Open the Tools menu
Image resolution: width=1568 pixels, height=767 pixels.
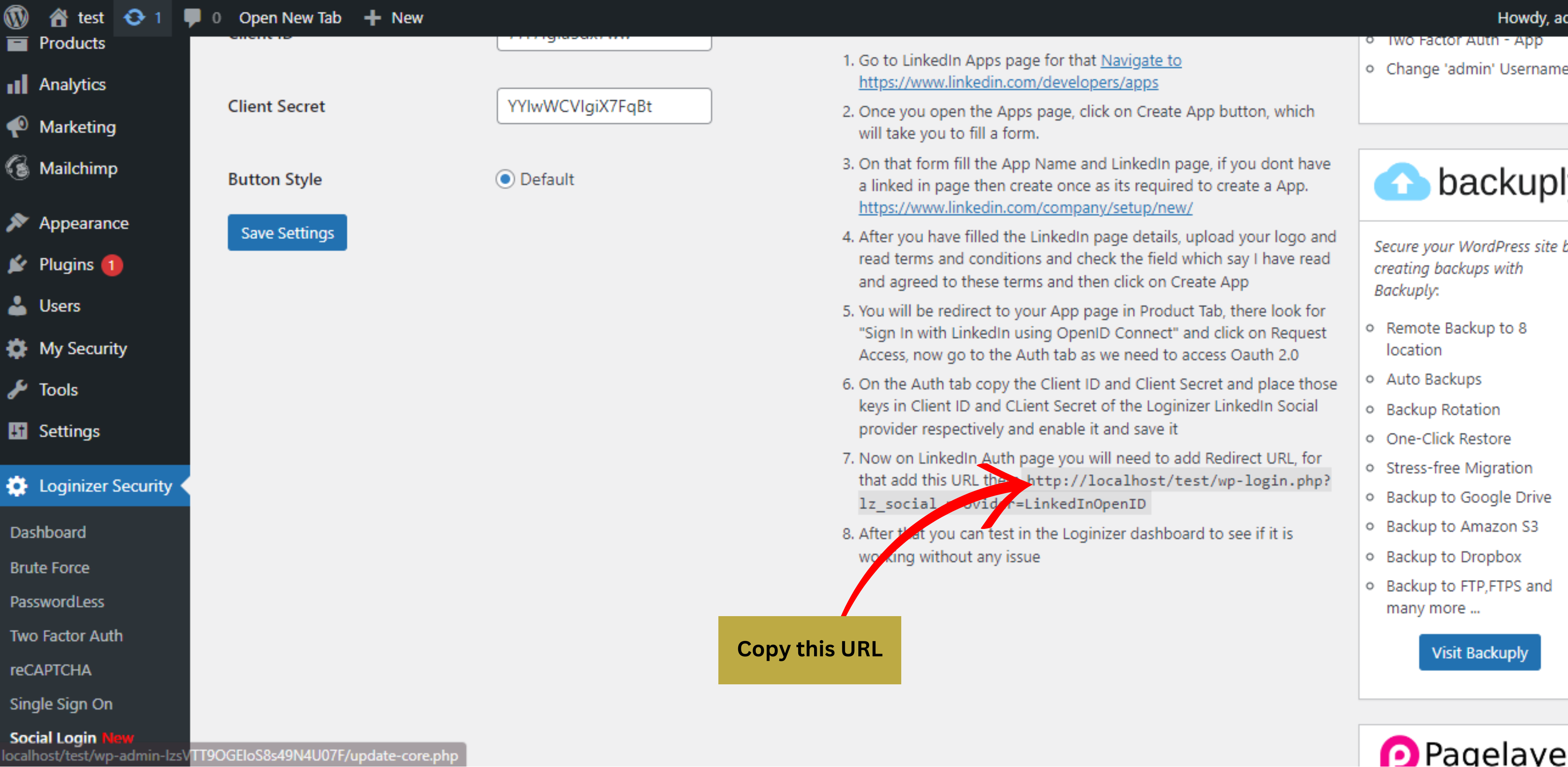pos(58,390)
